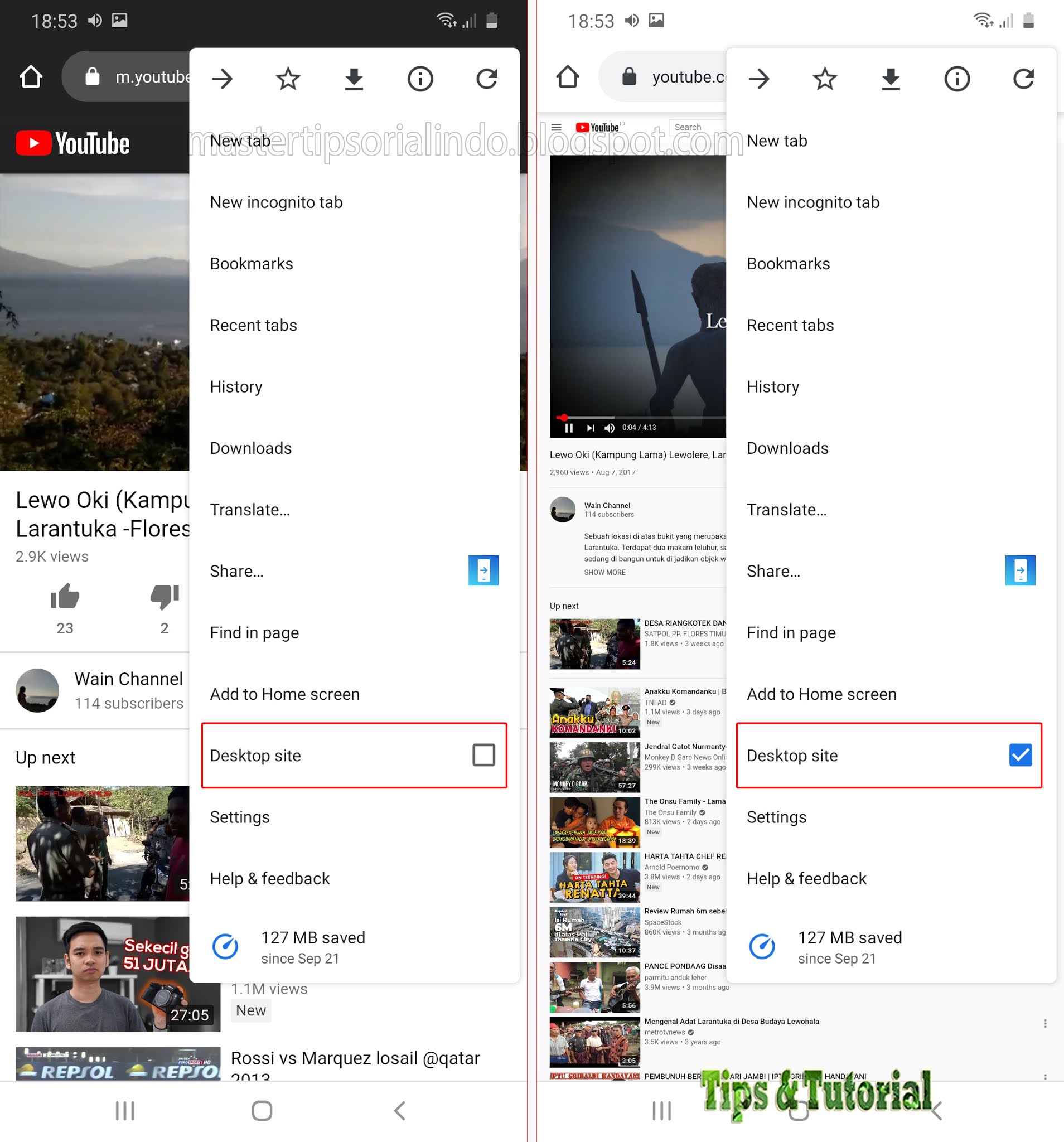Screen dimensions: 1064x1142
Task: Tap the download icon in left phone menu
Action: pyautogui.click(x=354, y=79)
